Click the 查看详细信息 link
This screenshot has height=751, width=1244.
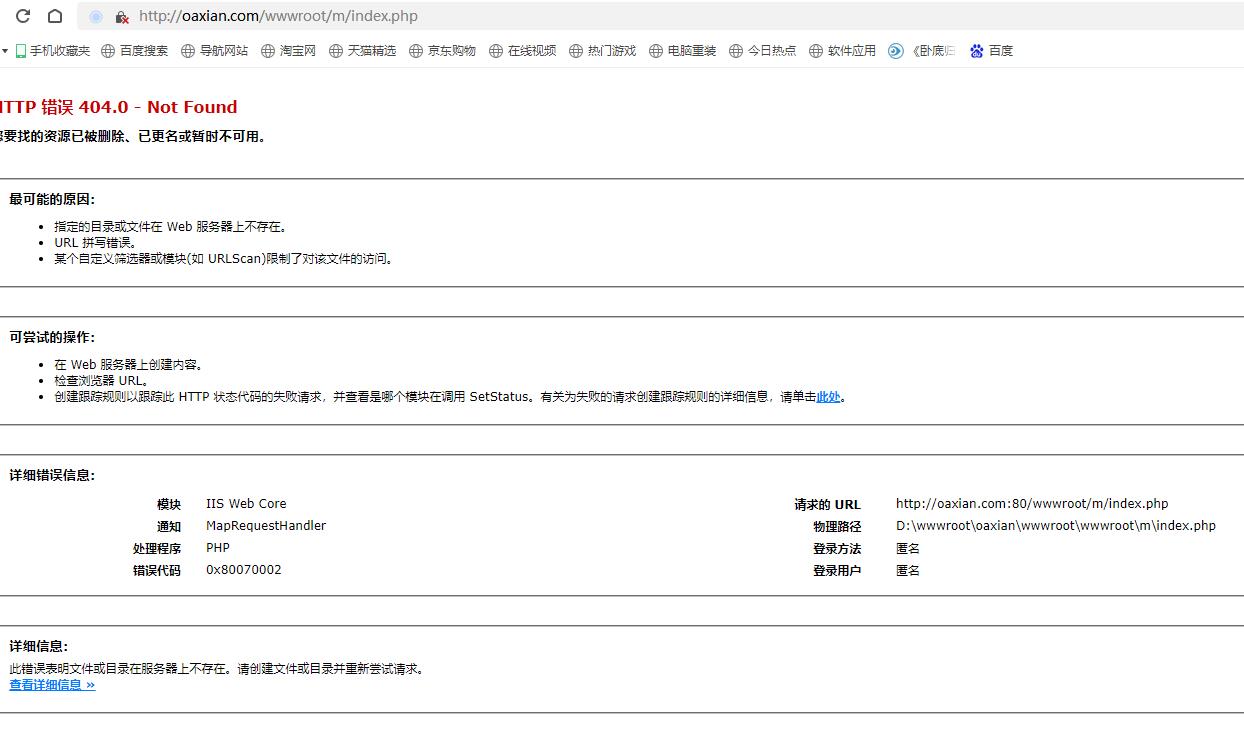coord(52,685)
